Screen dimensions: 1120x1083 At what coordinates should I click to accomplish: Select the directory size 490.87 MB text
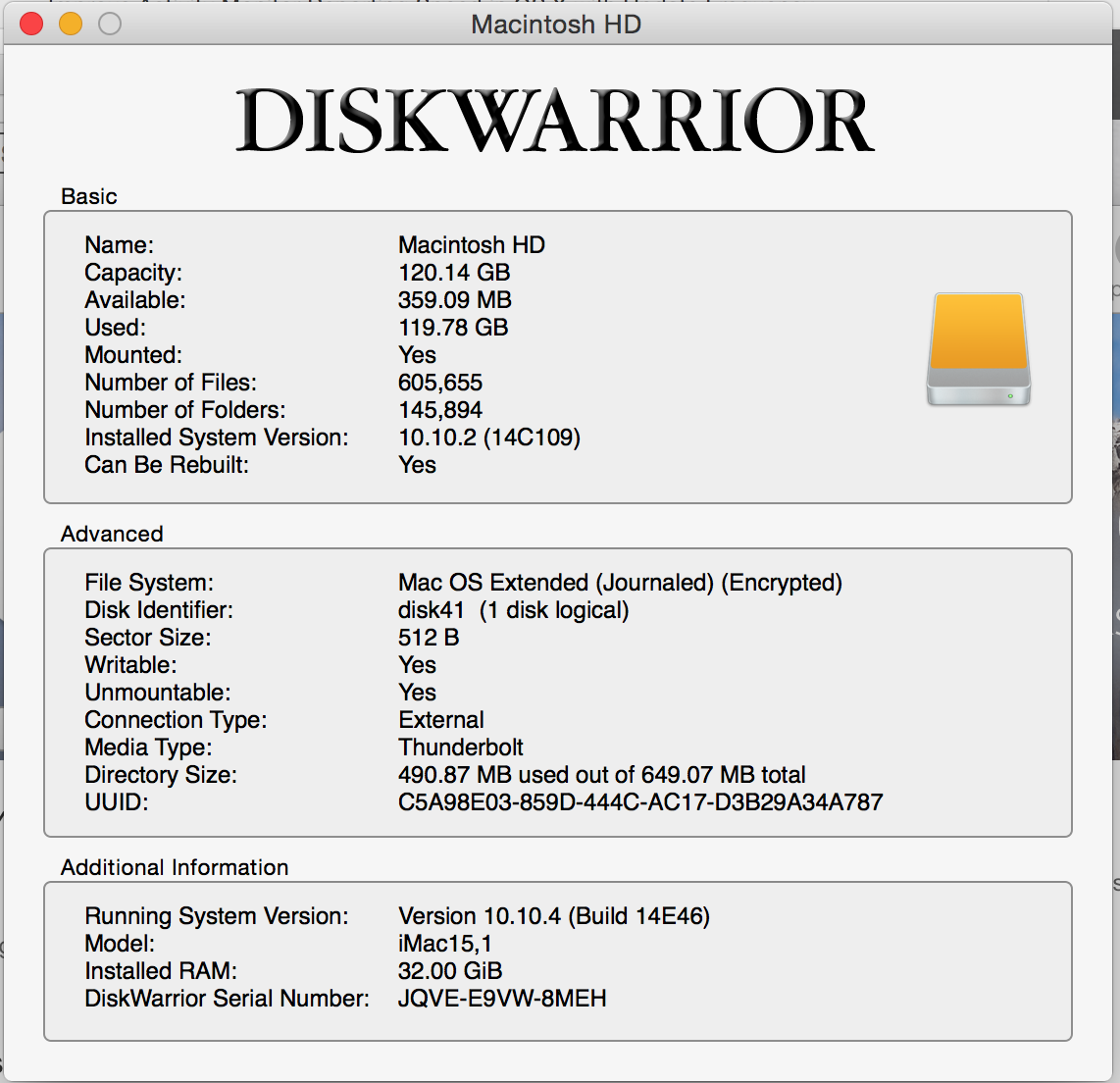pyautogui.click(x=601, y=775)
